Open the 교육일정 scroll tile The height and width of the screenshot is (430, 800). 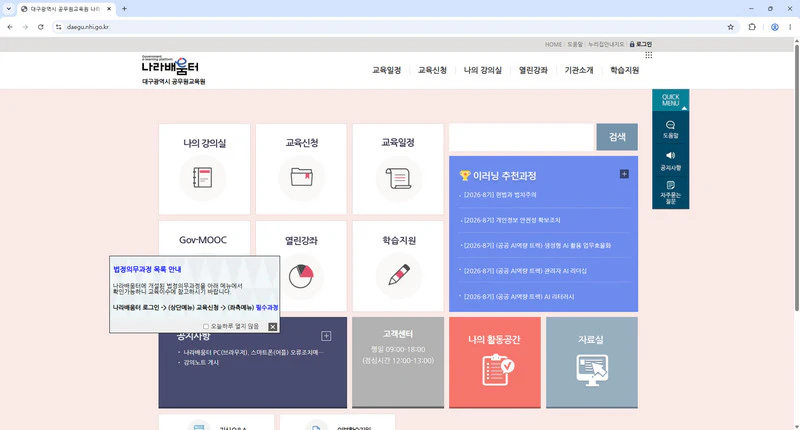(398, 169)
